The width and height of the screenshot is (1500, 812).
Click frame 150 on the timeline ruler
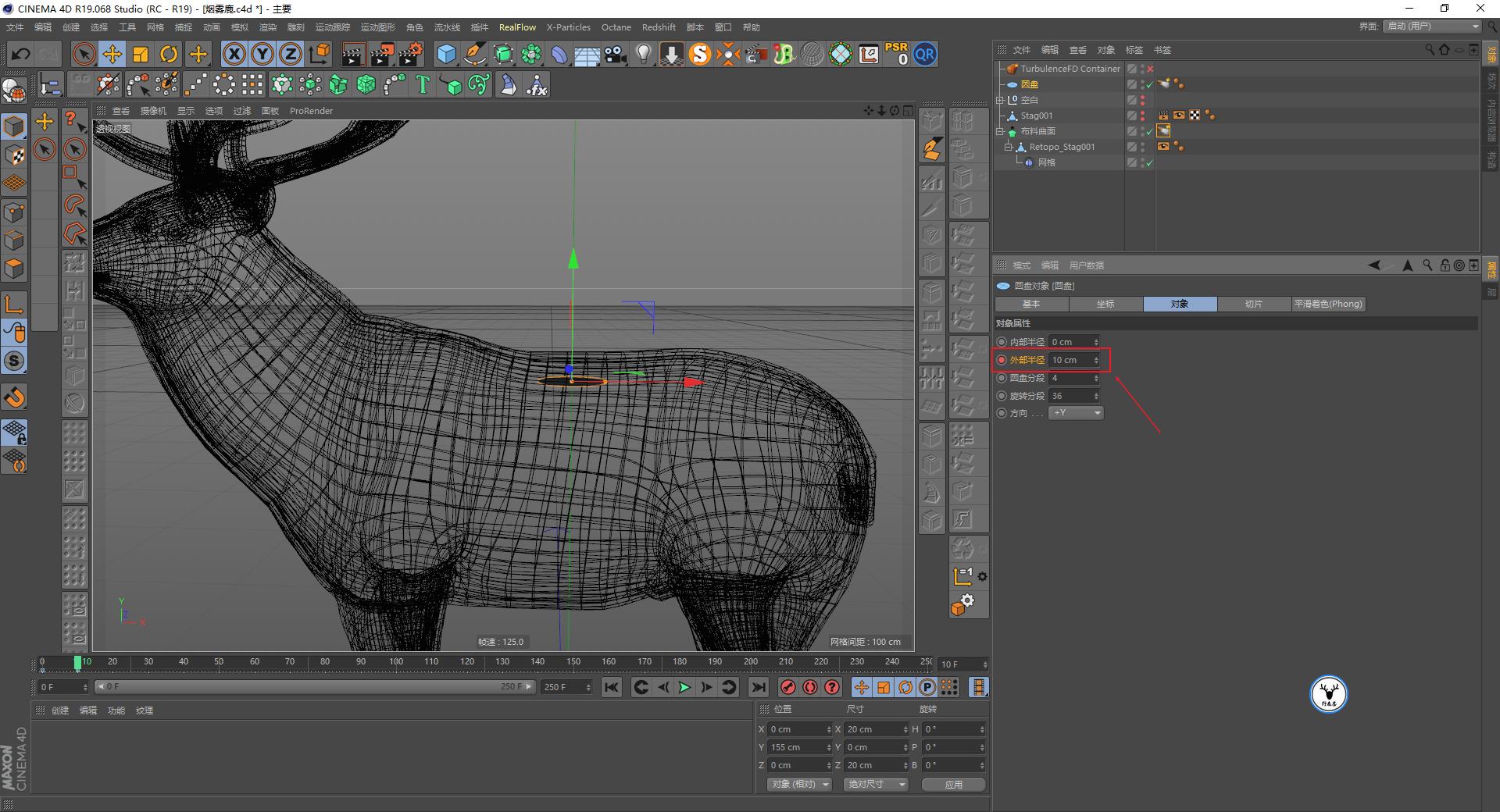click(x=574, y=661)
